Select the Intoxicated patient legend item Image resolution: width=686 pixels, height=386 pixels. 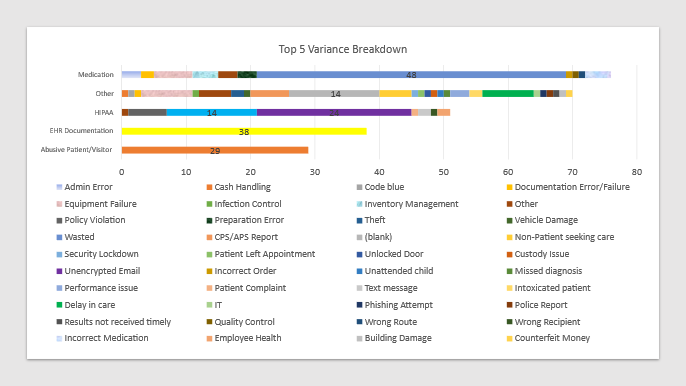pos(549,288)
